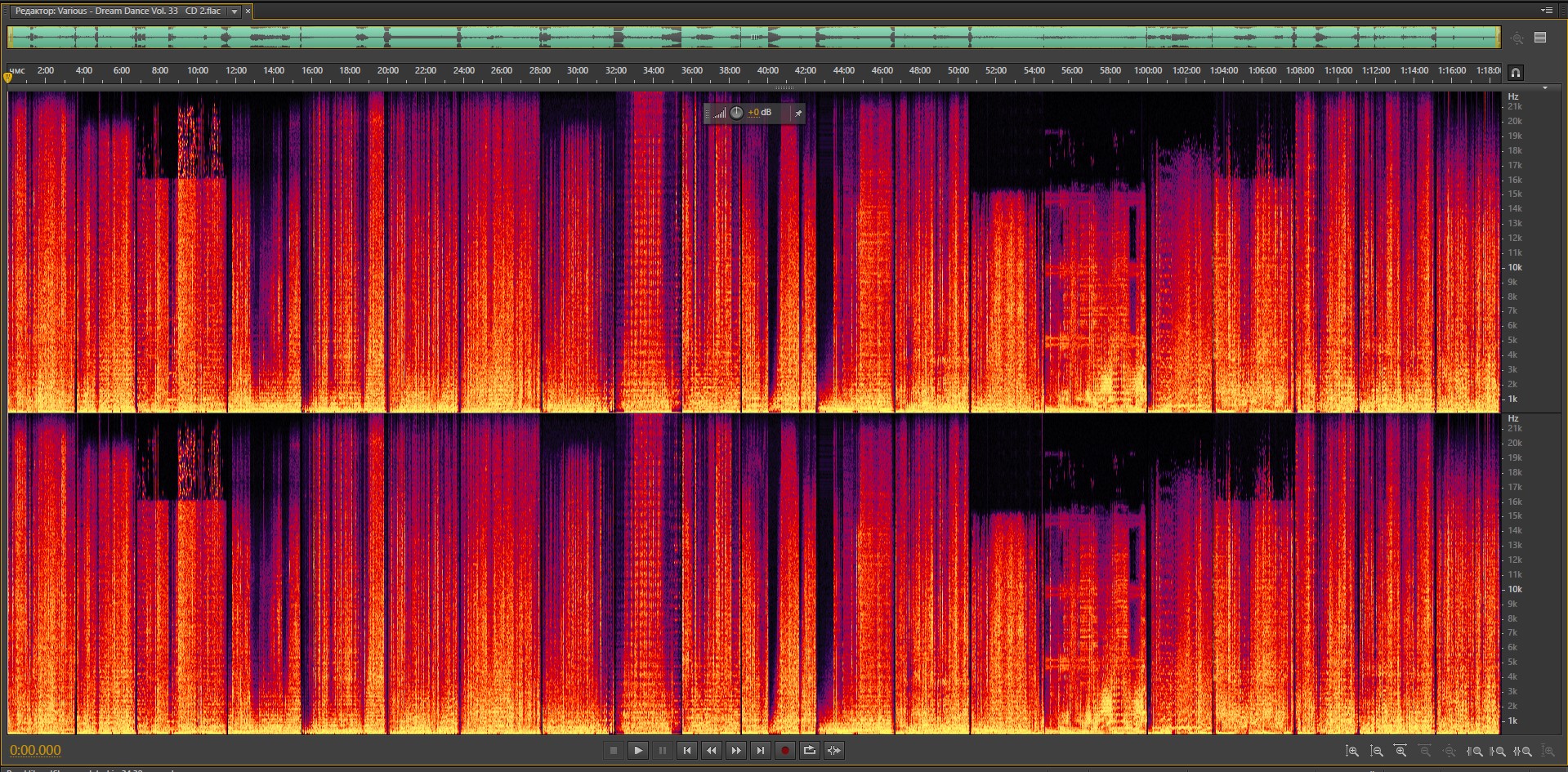Pin the HUD volume overlay

(798, 113)
